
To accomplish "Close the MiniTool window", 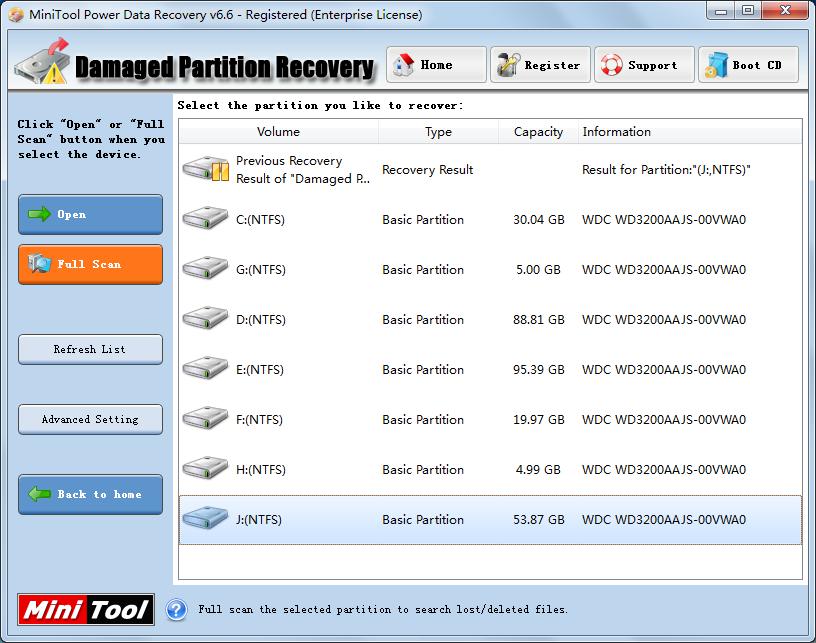I will click(x=785, y=11).
